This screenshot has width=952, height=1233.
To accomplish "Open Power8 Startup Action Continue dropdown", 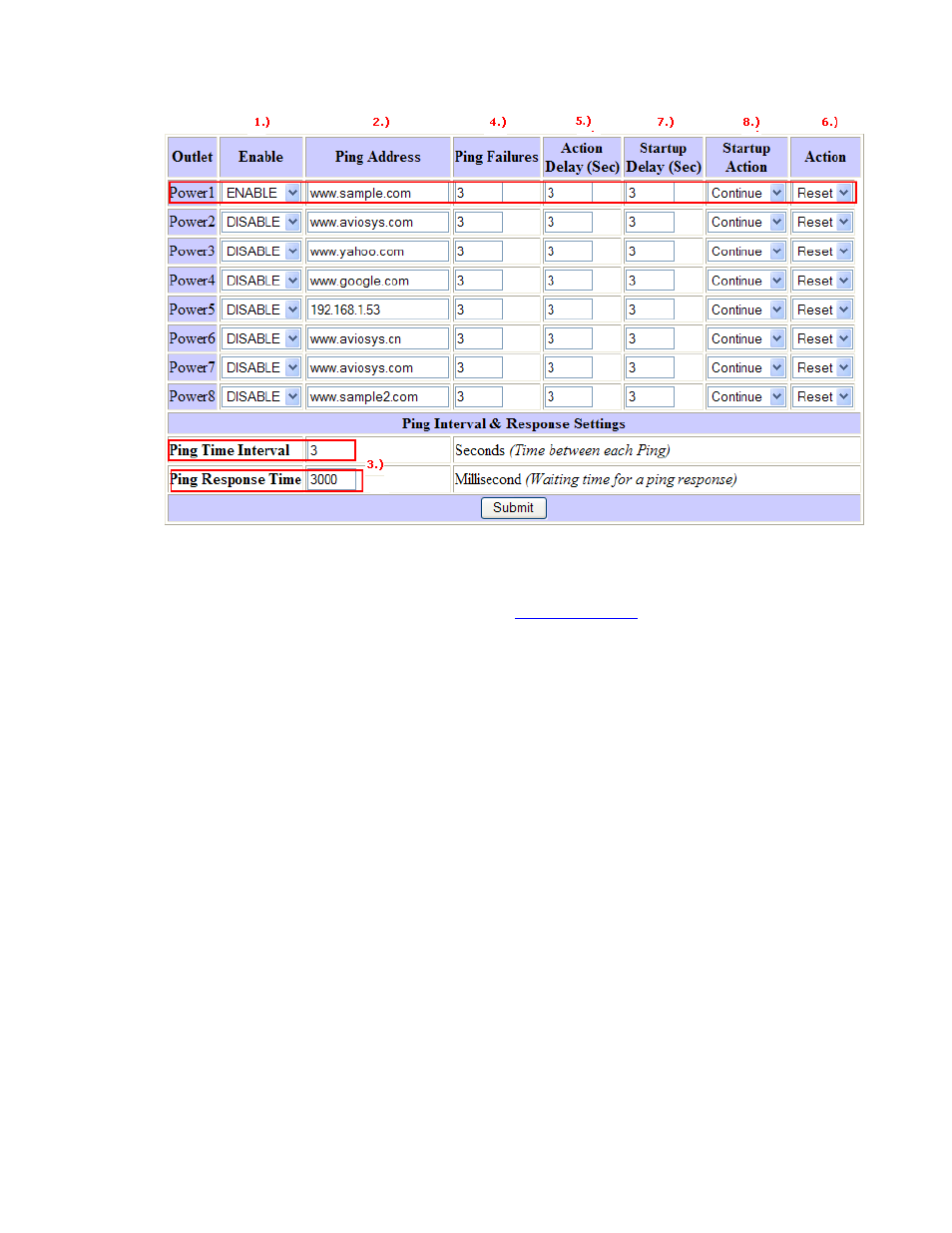I will (x=746, y=396).
